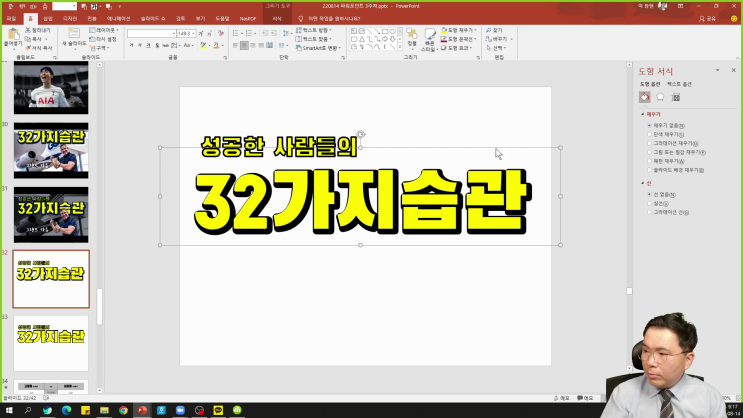Screen dimensions: 743x418
Task: Click the Share (공유) button
Action: tap(707, 18)
